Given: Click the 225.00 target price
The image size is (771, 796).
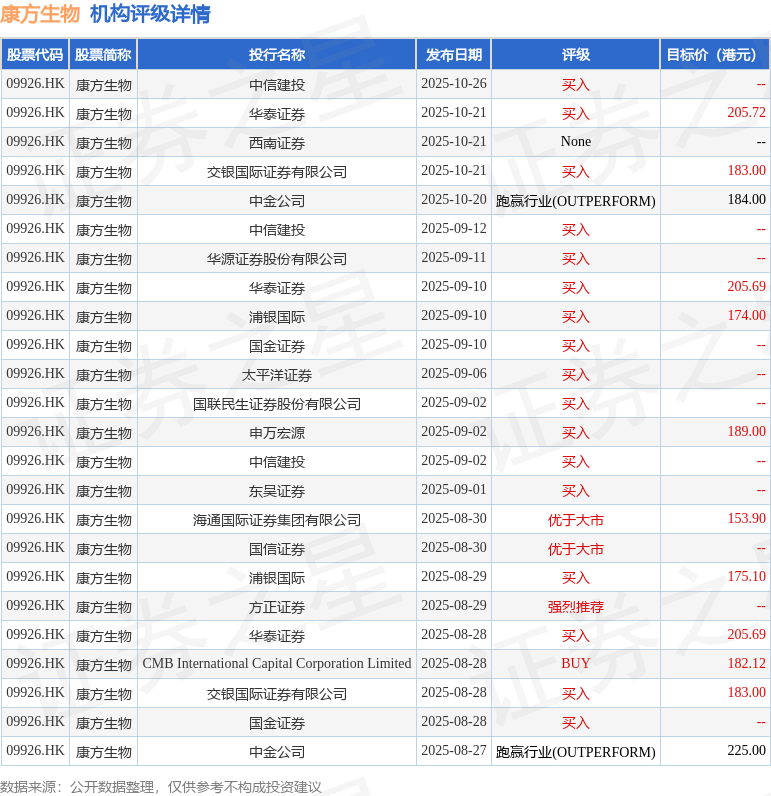Looking at the screenshot, I should (x=746, y=750).
